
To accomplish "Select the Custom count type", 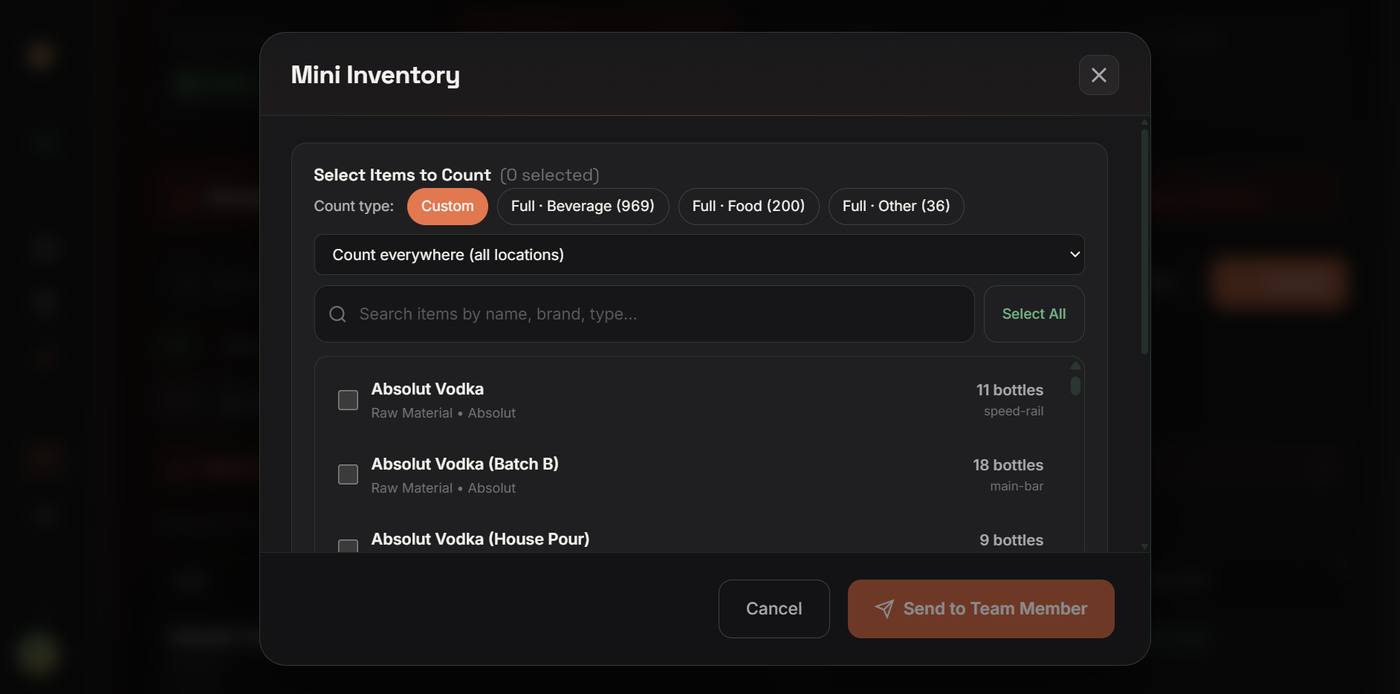I will (447, 206).
